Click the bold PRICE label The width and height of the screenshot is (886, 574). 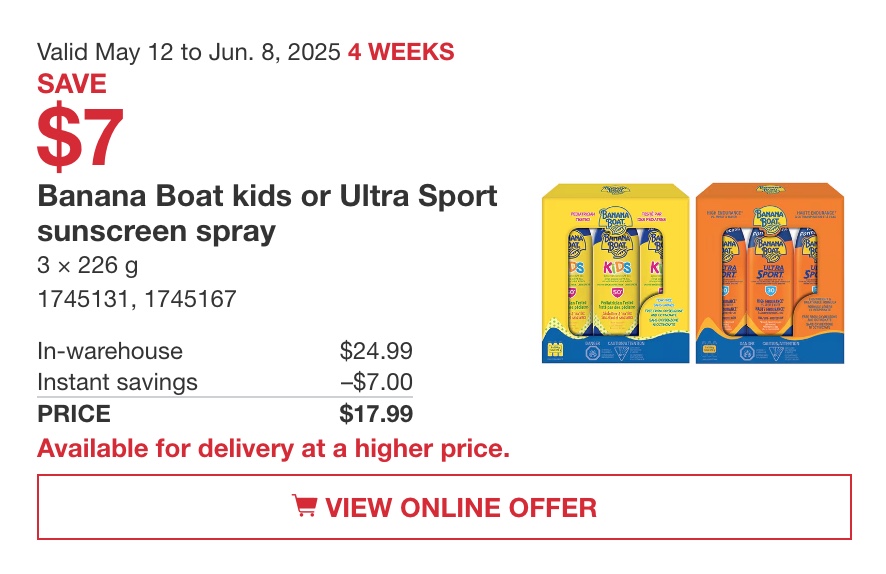(x=73, y=414)
